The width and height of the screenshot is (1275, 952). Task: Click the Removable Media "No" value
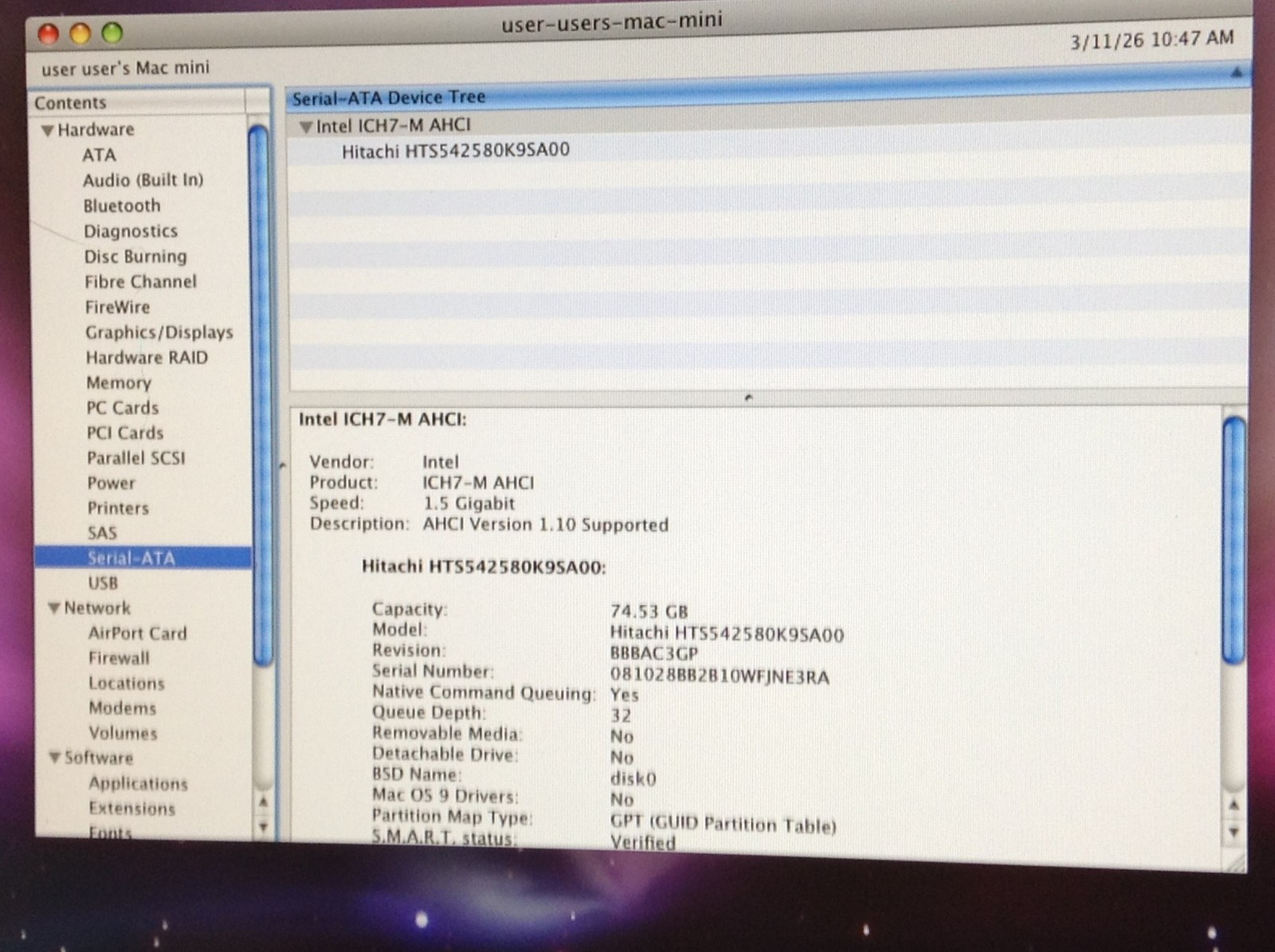tap(622, 736)
